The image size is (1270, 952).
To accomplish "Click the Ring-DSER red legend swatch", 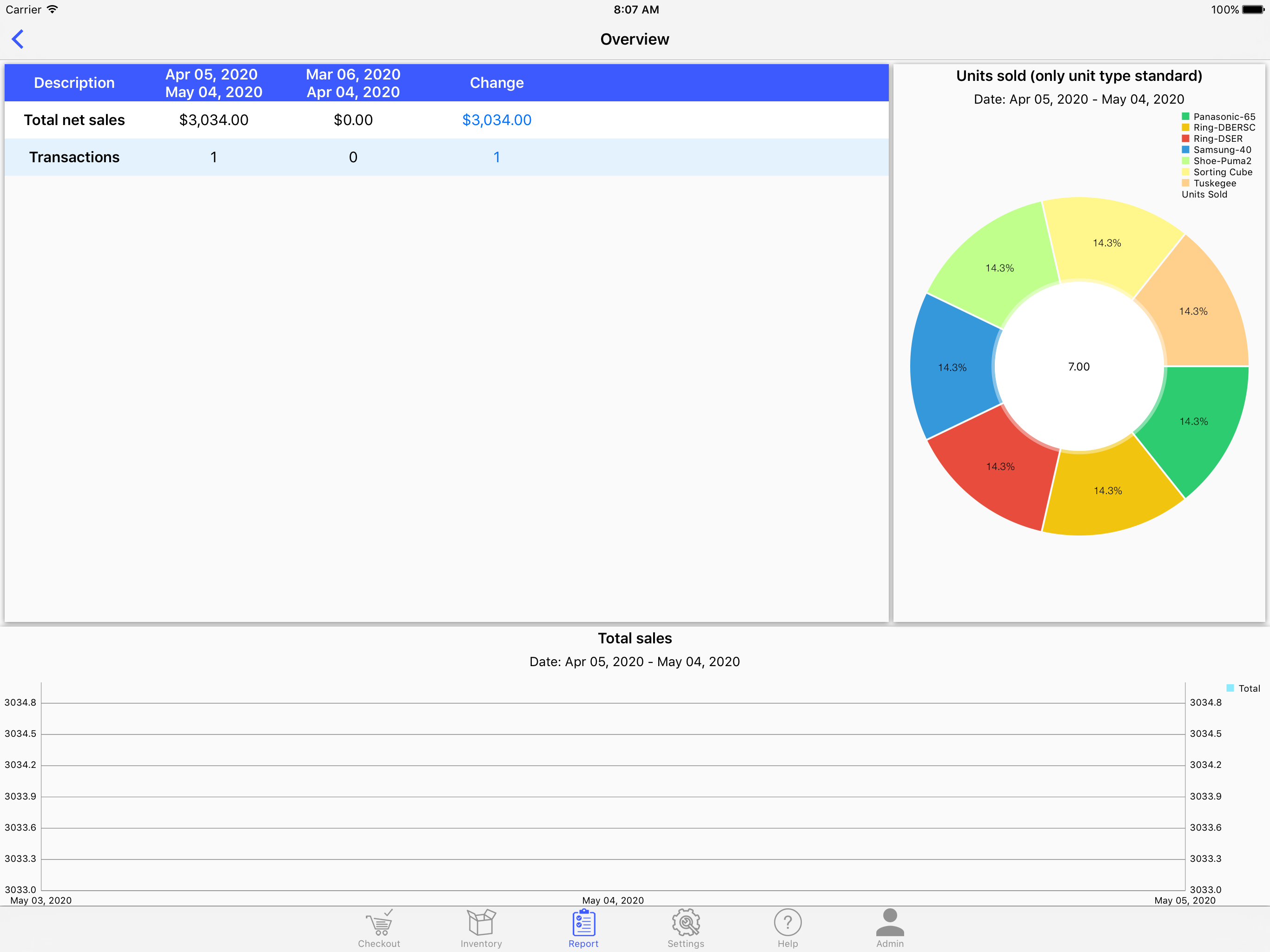I will tap(1185, 139).
